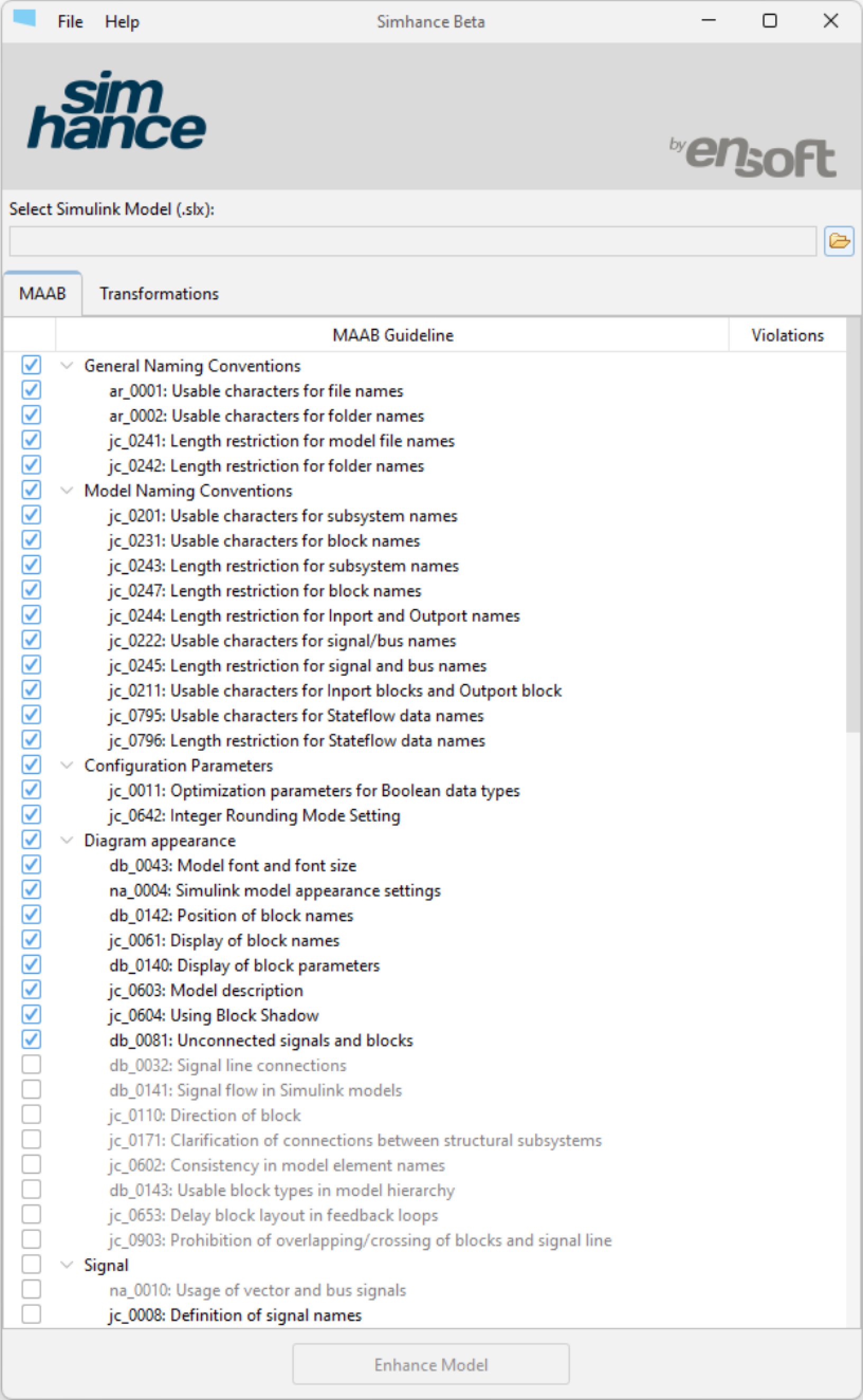This screenshot has width=863, height=1400.
Task: Select 'jc_0211: Usable characters for Inport blocks' row
Action: pos(336,691)
